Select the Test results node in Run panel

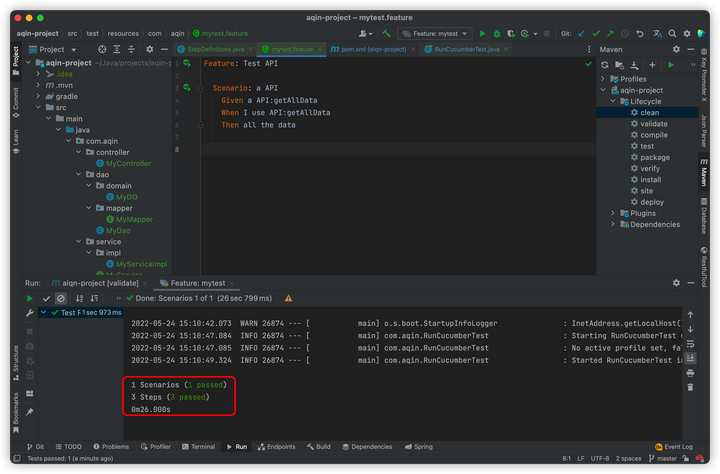[68, 313]
